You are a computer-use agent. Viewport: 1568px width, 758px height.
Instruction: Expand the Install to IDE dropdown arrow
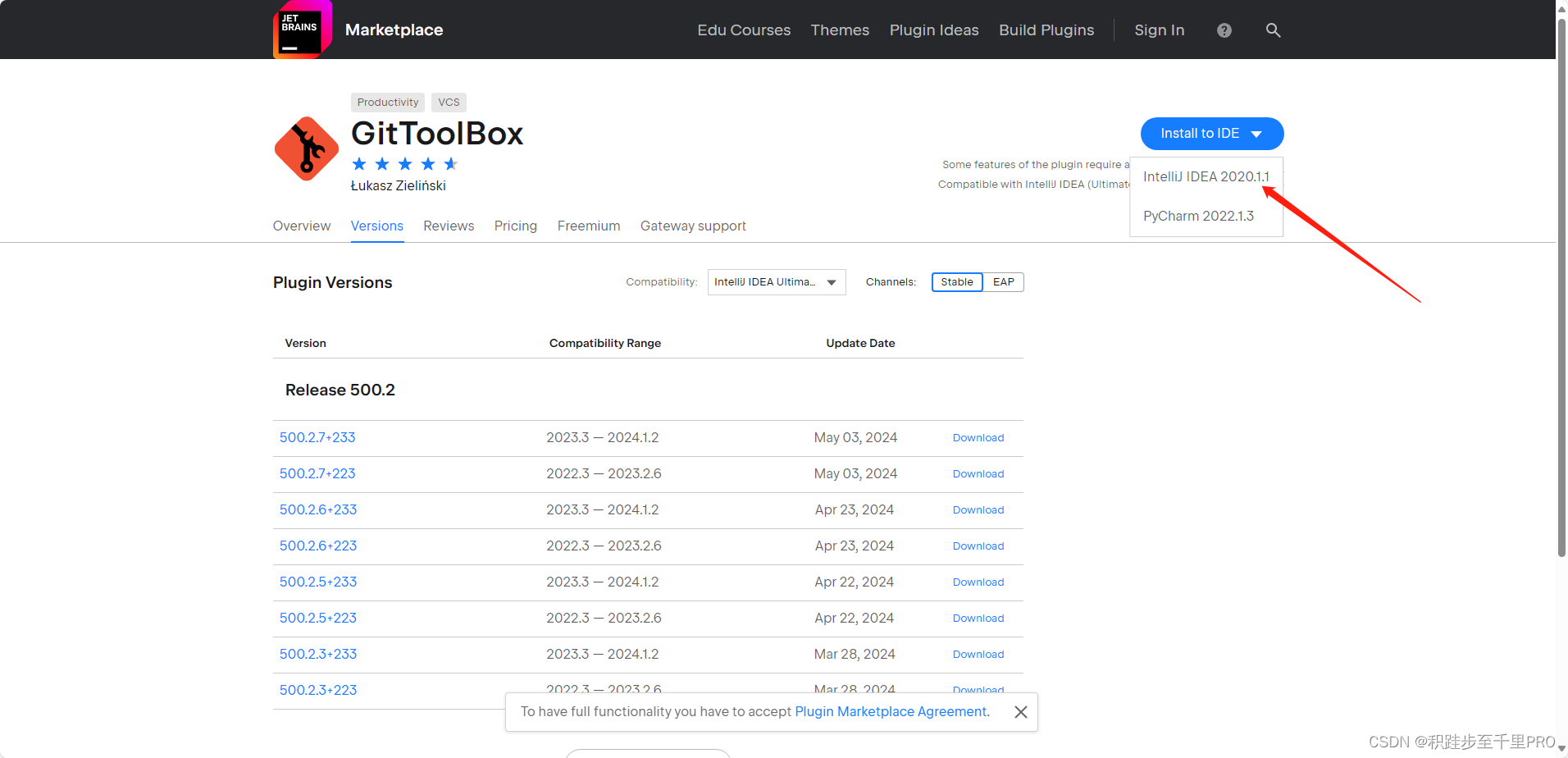point(1256,134)
